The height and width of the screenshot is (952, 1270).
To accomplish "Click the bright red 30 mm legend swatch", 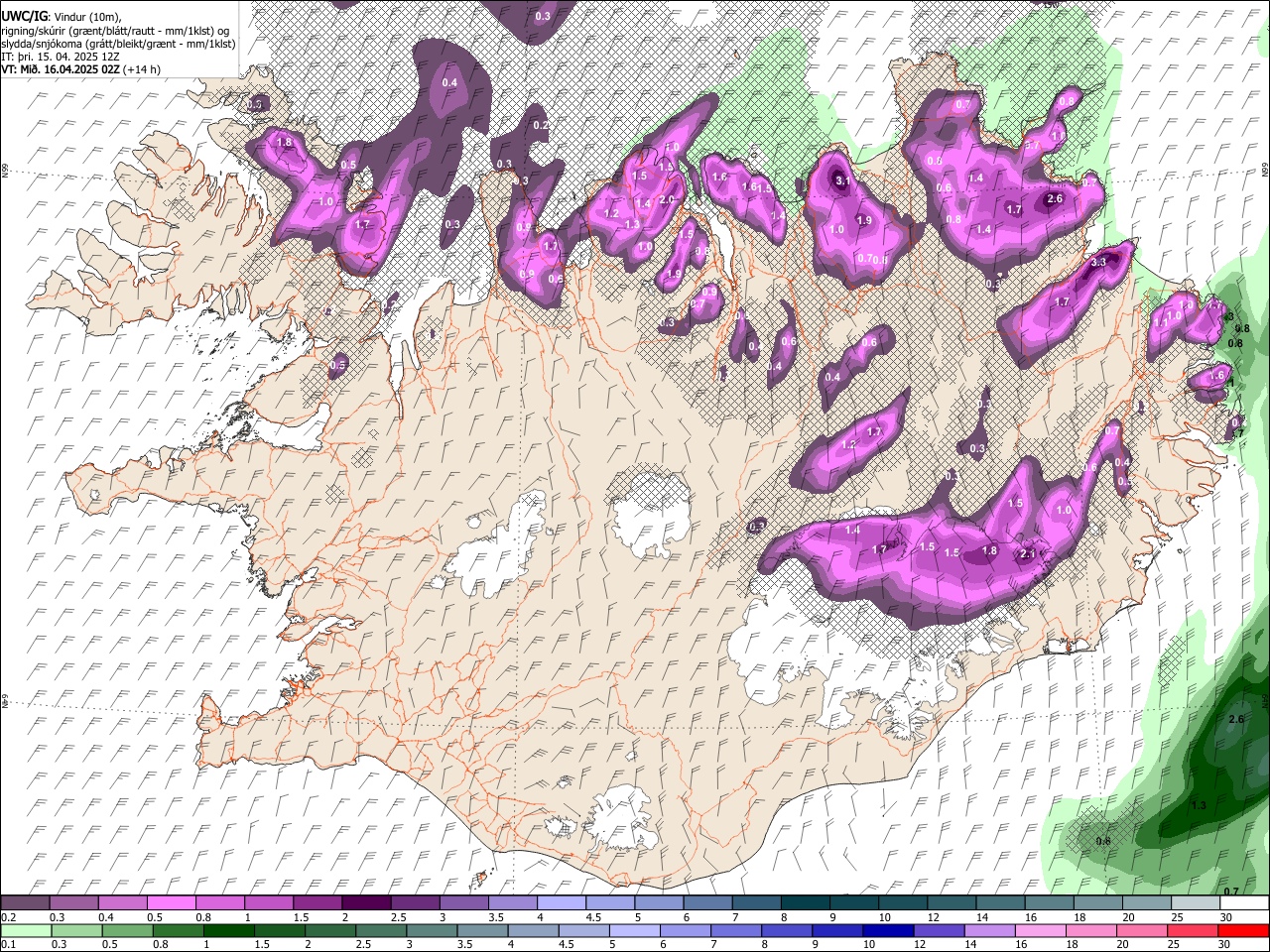I will click(1244, 931).
